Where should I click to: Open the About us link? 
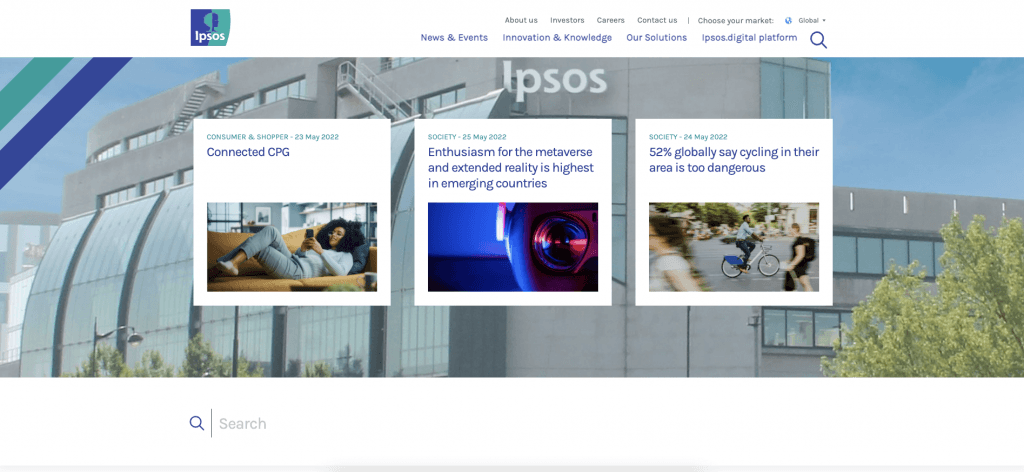pyautogui.click(x=521, y=20)
